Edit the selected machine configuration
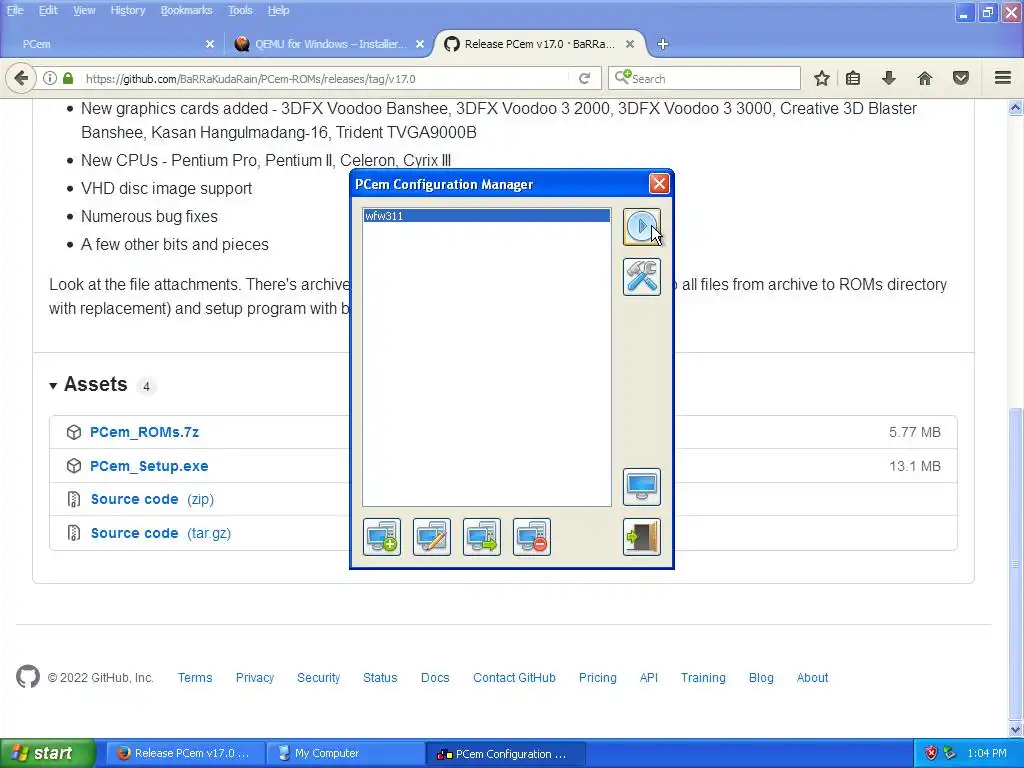The image size is (1024, 768). point(432,537)
